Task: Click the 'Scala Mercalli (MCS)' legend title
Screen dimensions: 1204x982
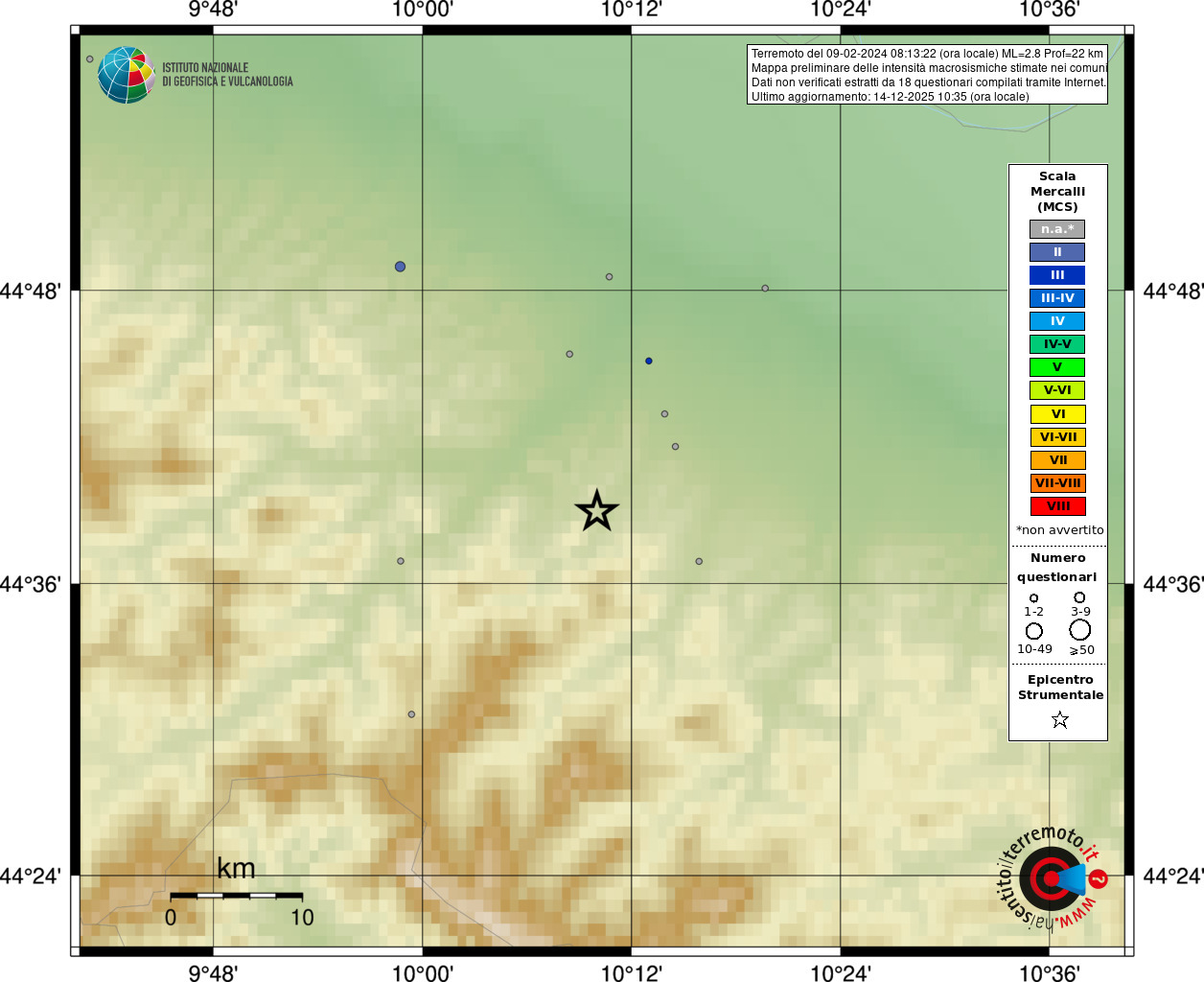Action: pyautogui.click(x=1057, y=191)
